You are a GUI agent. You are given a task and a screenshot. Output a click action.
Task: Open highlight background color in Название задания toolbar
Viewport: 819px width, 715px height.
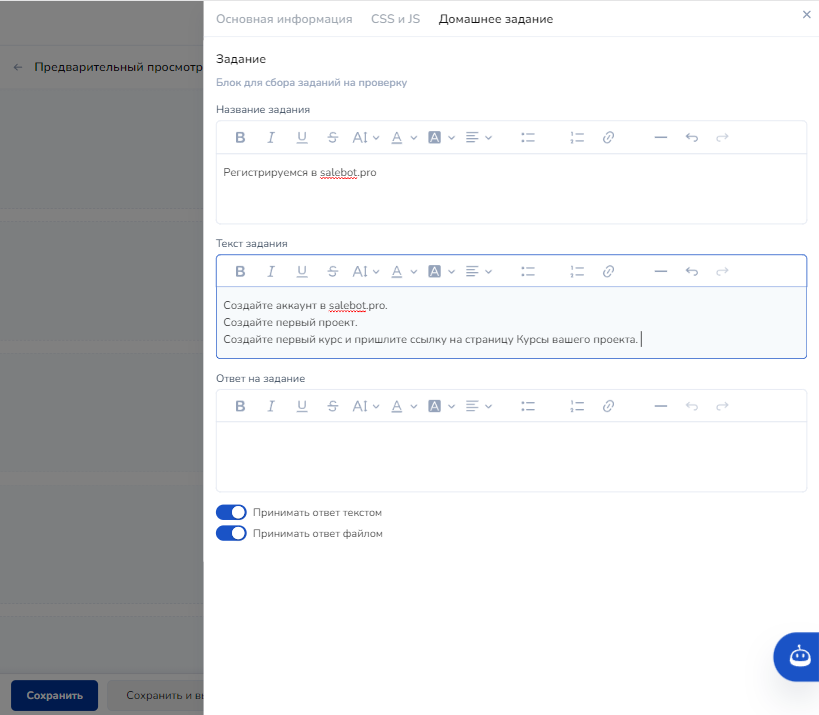tap(441, 138)
